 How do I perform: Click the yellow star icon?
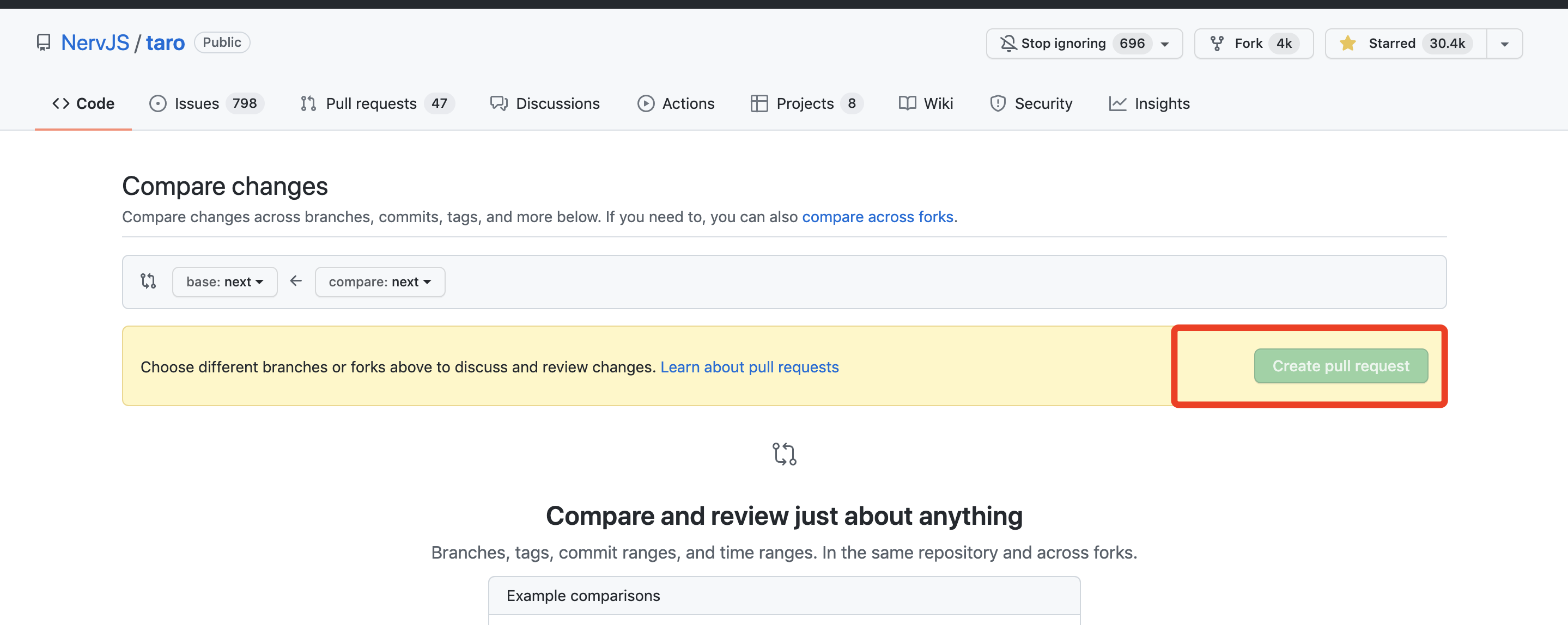click(1348, 43)
